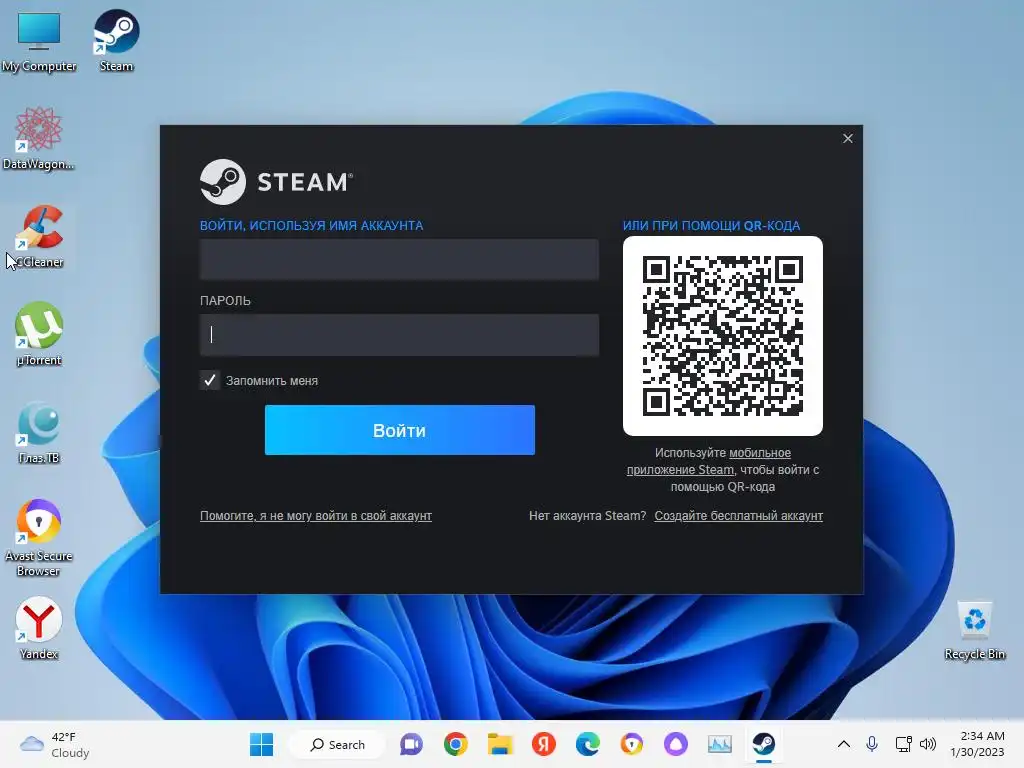This screenshot has width=1024, height=768.
Task: Open Avast Secure Browser in taskbar
Action: tap(632, 744)
